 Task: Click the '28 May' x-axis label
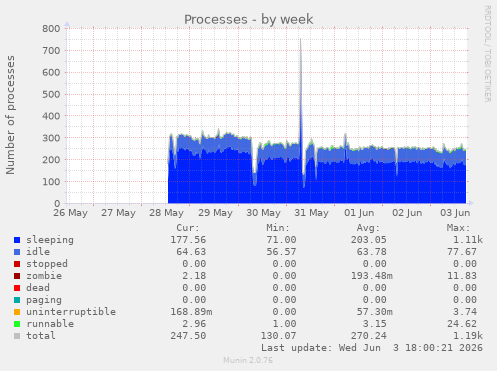[x=166, y=213]
